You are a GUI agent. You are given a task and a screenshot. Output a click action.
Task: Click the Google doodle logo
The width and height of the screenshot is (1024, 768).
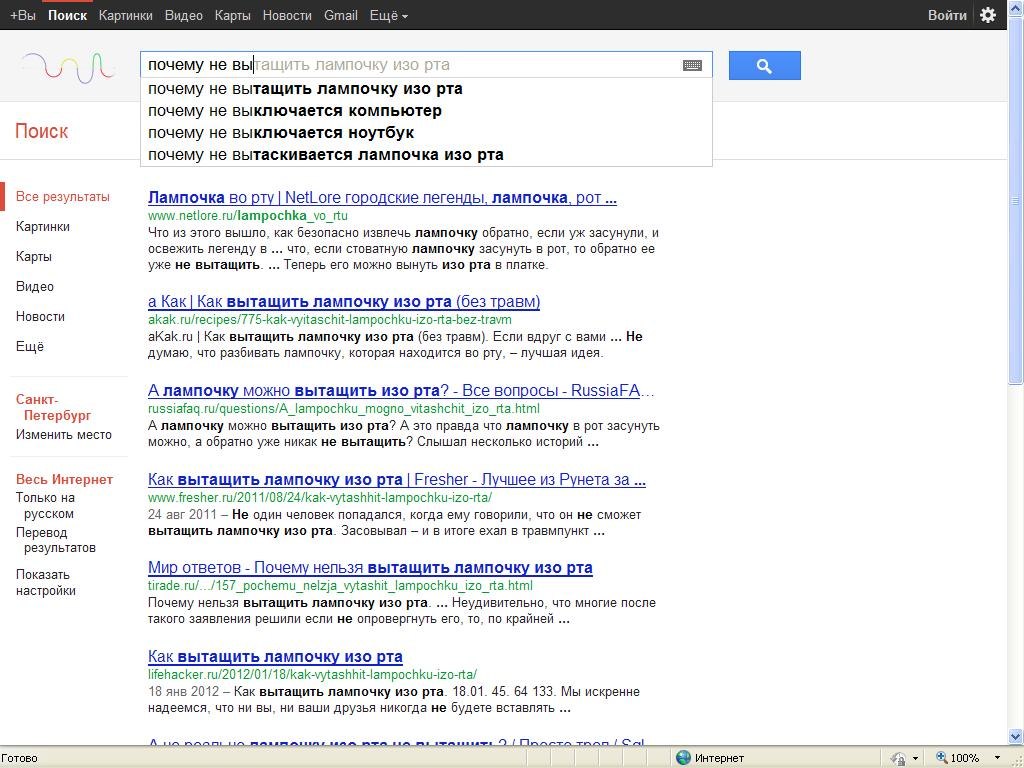(x=68, y=67)
